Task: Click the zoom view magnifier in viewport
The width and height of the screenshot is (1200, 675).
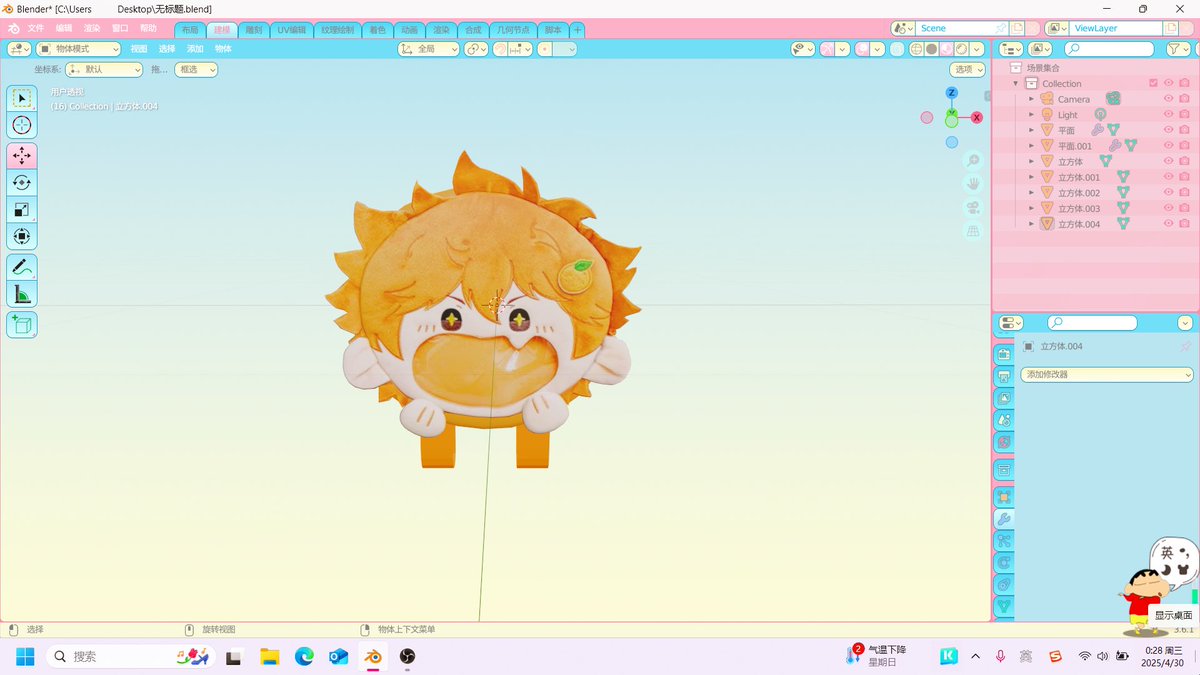Action: [x=972, y=160]
